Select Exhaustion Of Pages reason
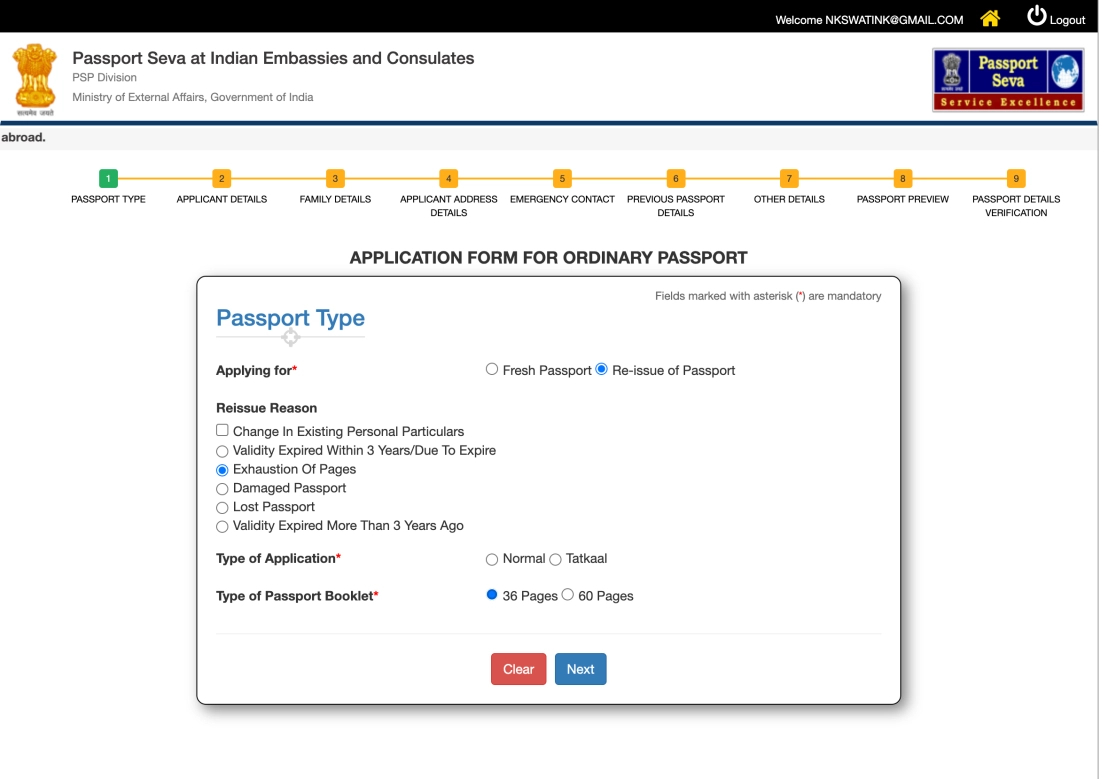 point(222,470)
